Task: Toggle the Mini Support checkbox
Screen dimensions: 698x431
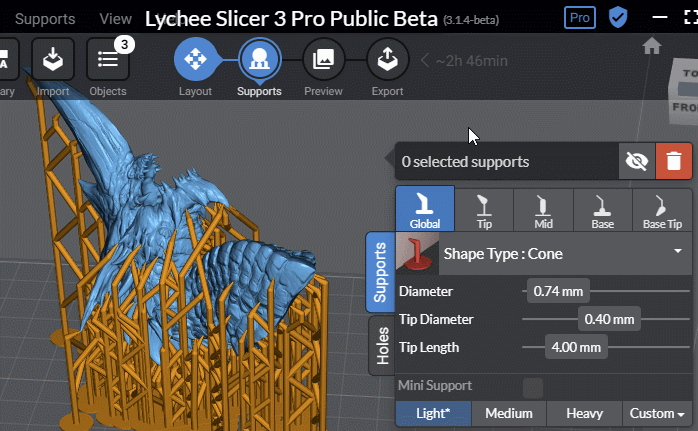Action: pyautogui.click(x=533, y=387)
